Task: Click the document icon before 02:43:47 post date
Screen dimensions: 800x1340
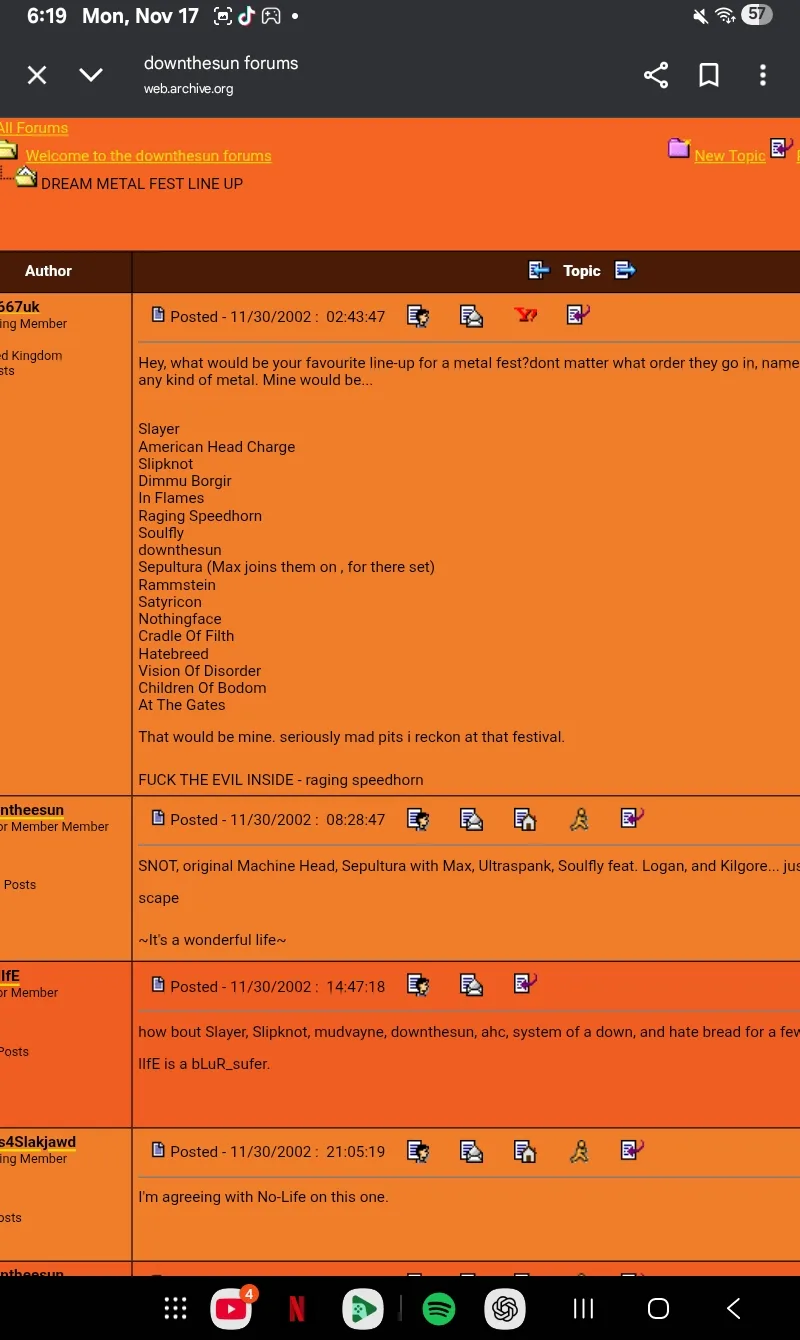Action: coord(158,315)
